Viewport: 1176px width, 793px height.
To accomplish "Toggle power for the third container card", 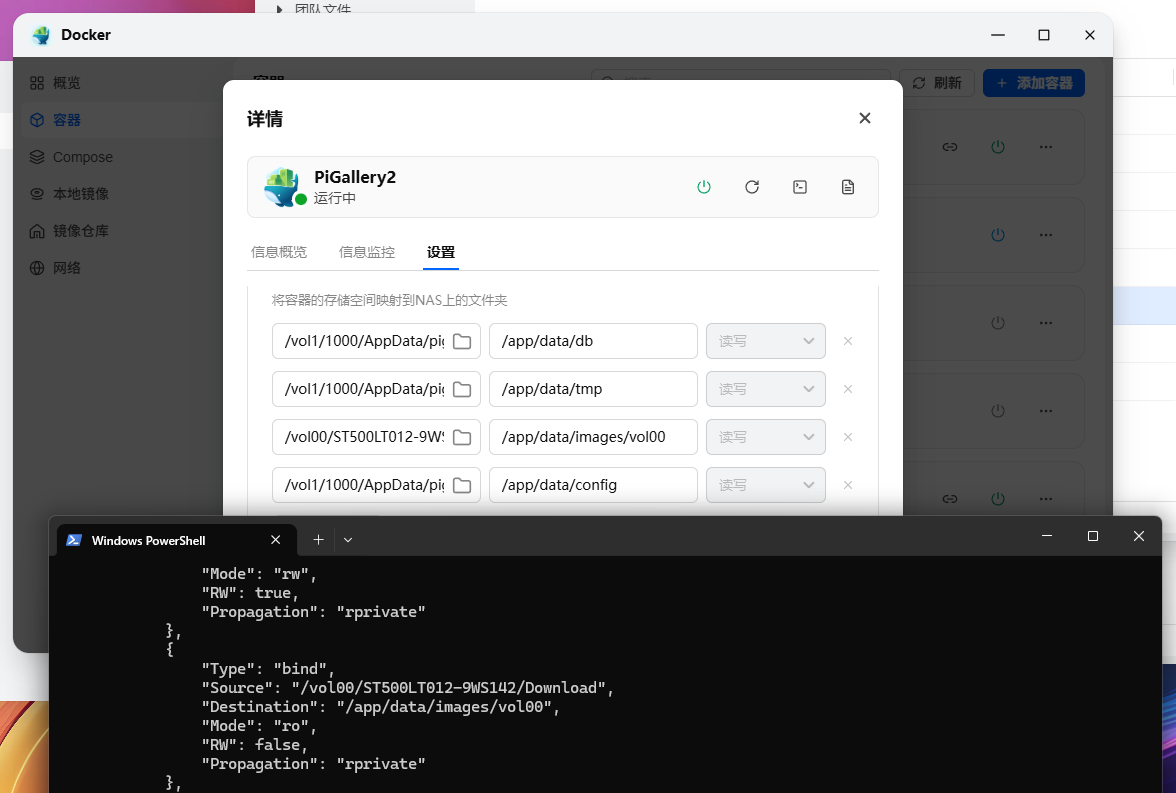I will pos(998,323).
